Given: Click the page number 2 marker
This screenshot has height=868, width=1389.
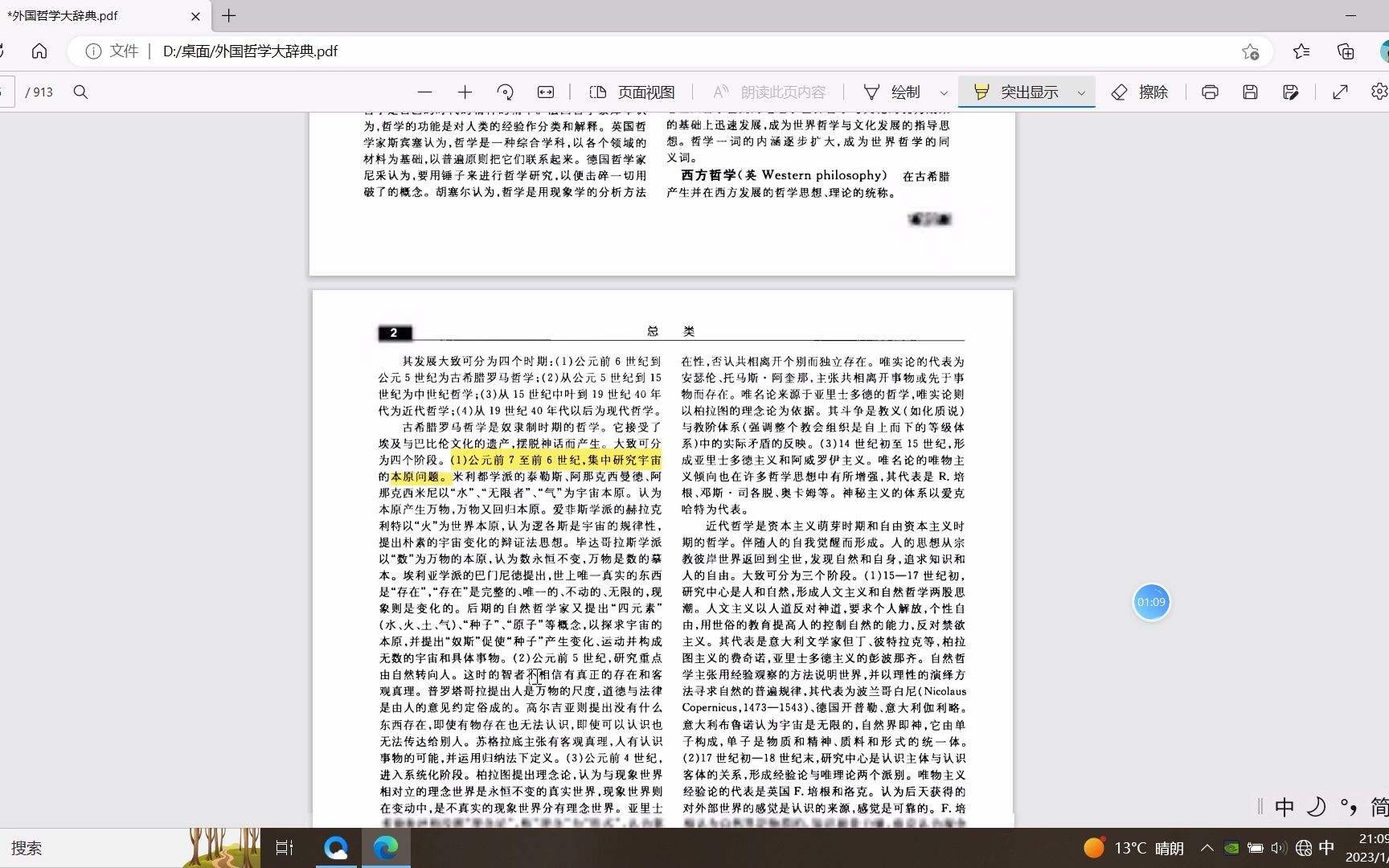Looking at the screenshot, I should coord(394,333).
